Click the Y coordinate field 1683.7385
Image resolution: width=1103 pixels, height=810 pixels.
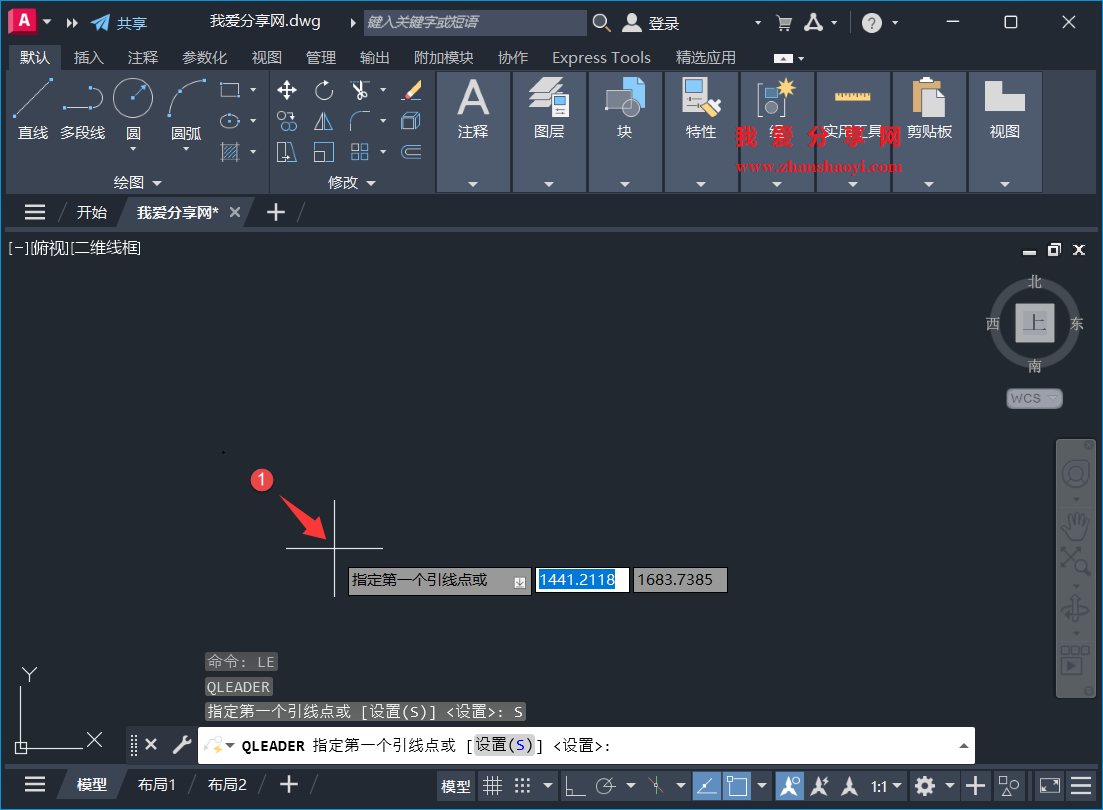pyautogui.click(x=680, y=580)
